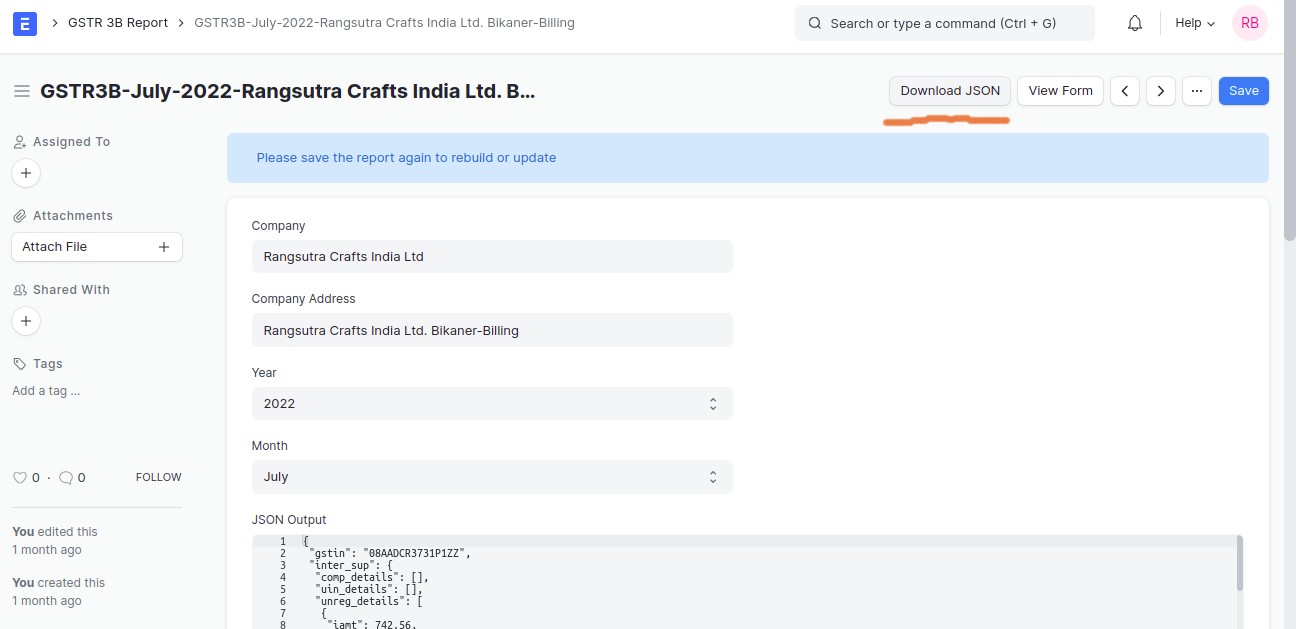Viewport: 1296px width, 629px height.
Task: Click the View Form button
Action: 1061,91
